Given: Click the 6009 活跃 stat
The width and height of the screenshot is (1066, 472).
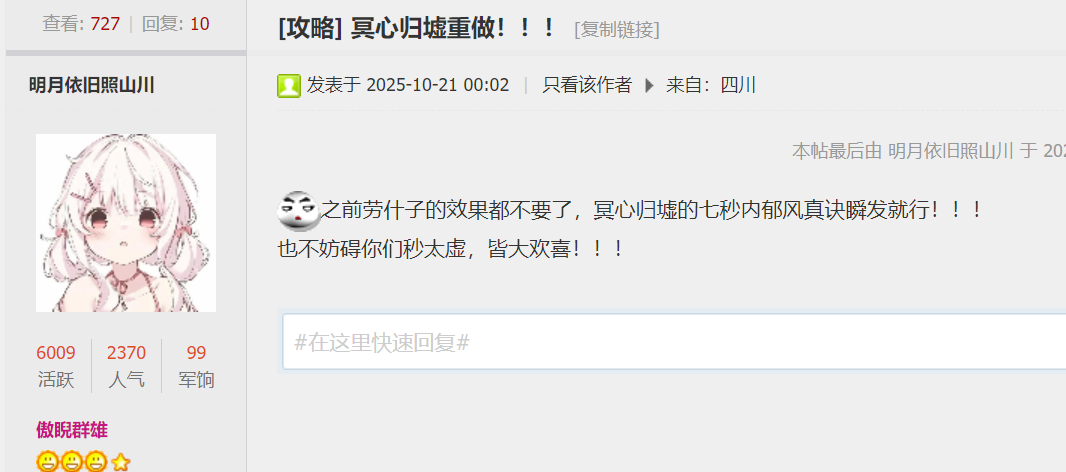Looking at the screenshot, I should tap(56, 366).
